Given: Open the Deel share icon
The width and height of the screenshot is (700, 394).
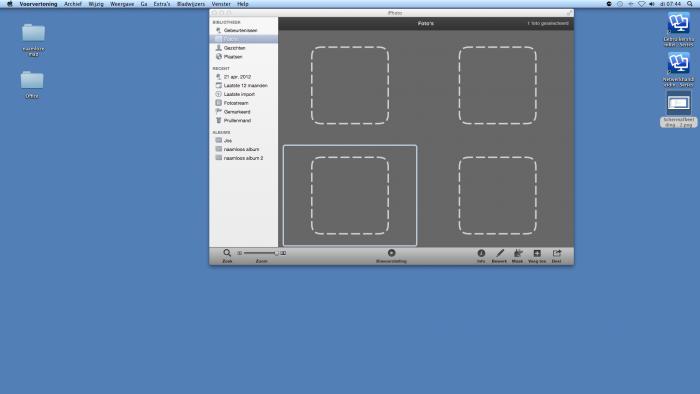Looking at the screenshot, I should (x=556, y=253).
